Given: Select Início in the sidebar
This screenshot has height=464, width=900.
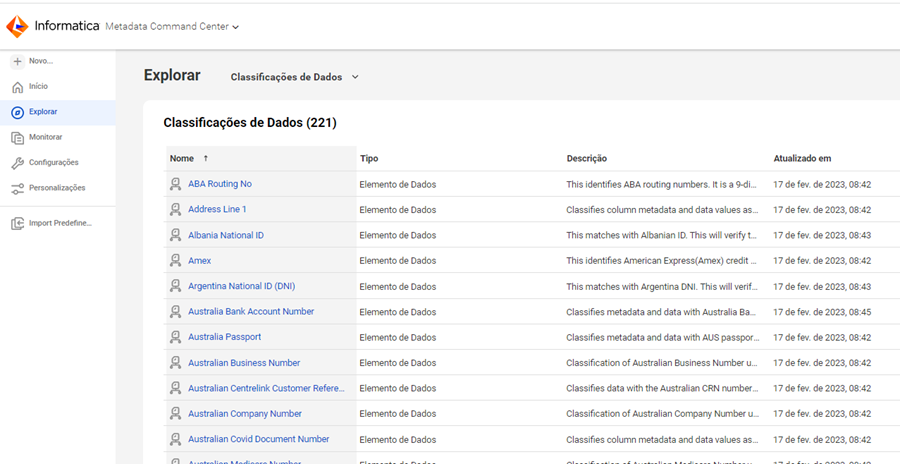Looking at the screenshot, I should pyautogui.click(x=38, y=86).
